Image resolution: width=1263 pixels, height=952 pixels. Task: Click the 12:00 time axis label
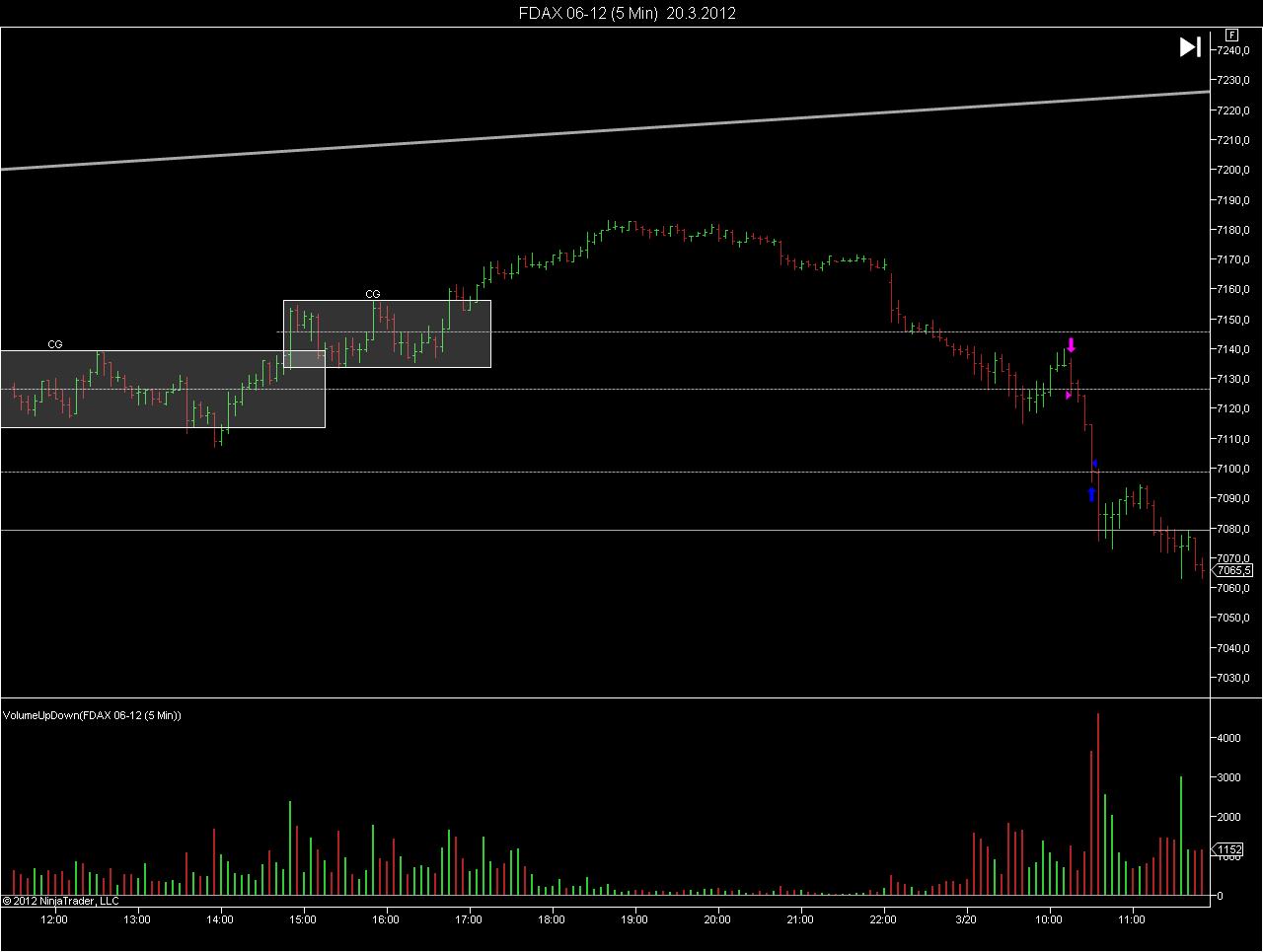54,919
